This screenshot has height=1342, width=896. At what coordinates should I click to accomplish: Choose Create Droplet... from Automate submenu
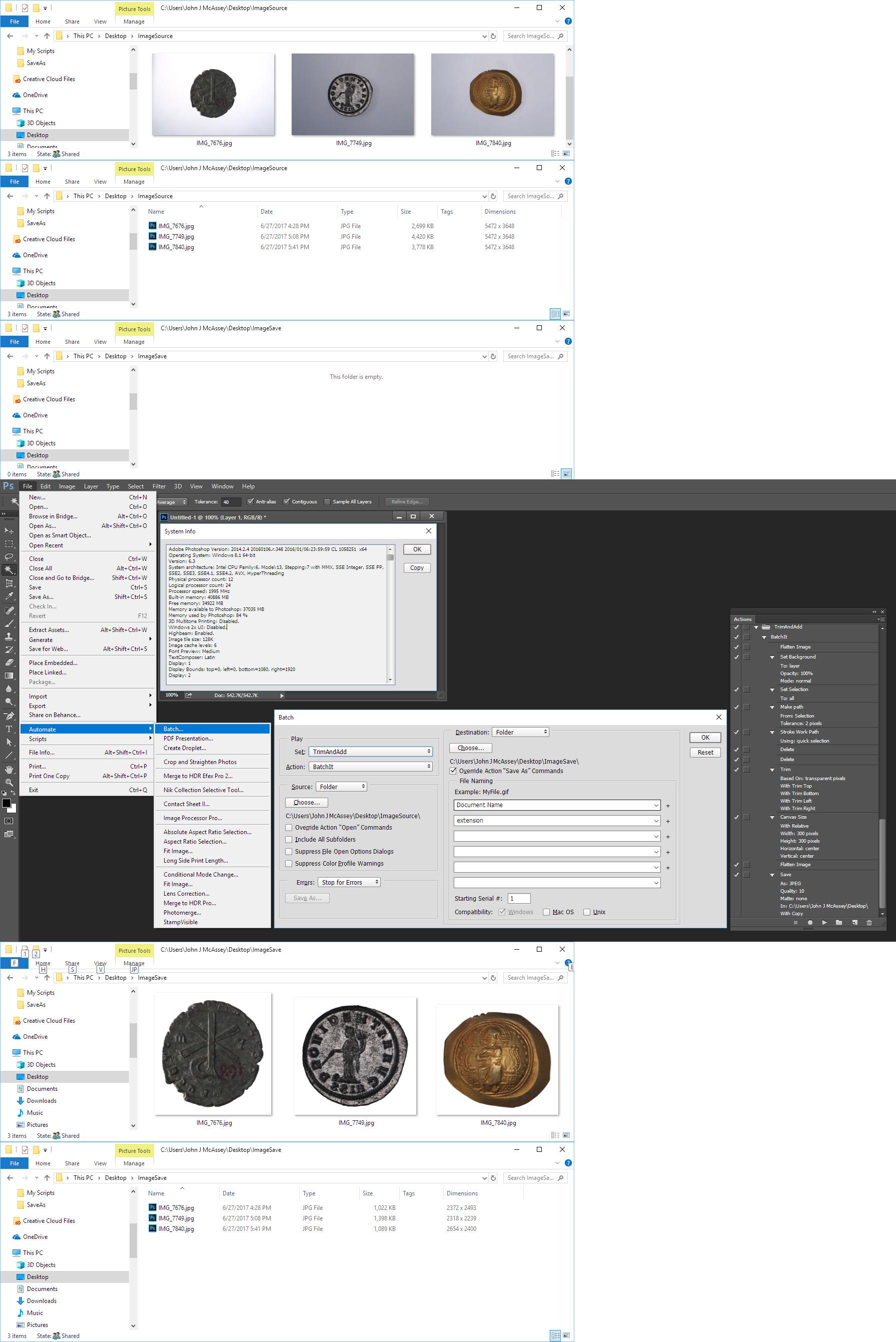[x=213, y=748]
